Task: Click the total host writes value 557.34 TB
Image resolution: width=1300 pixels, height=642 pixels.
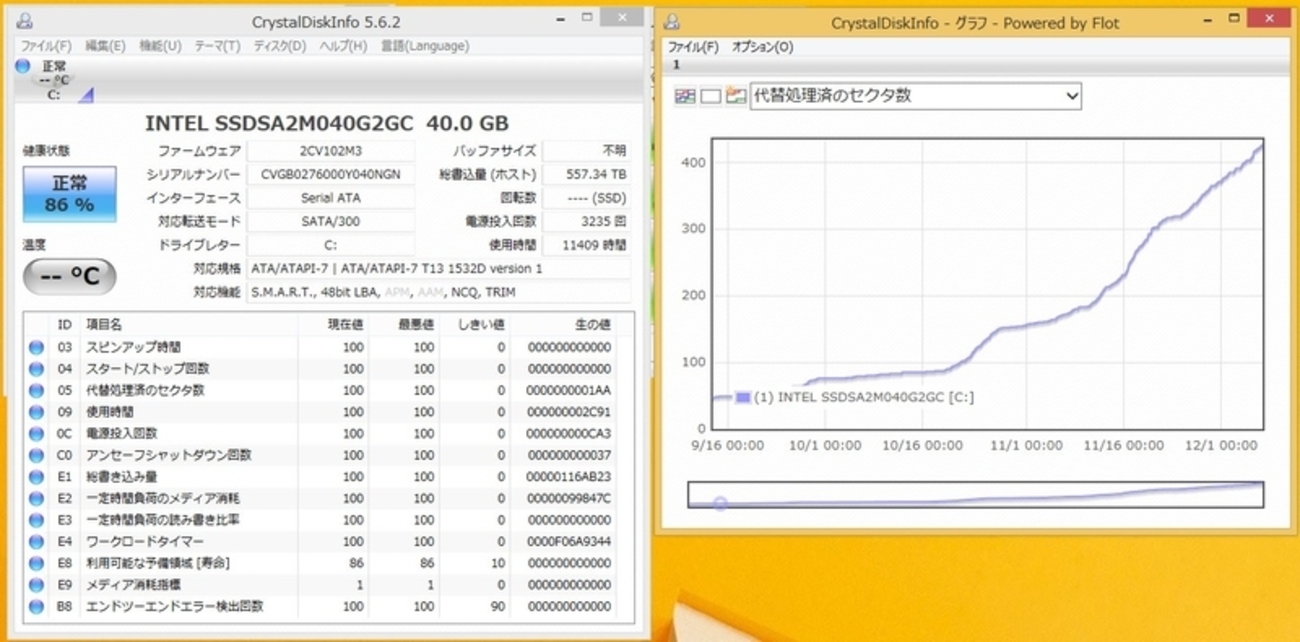Action: 587,174
